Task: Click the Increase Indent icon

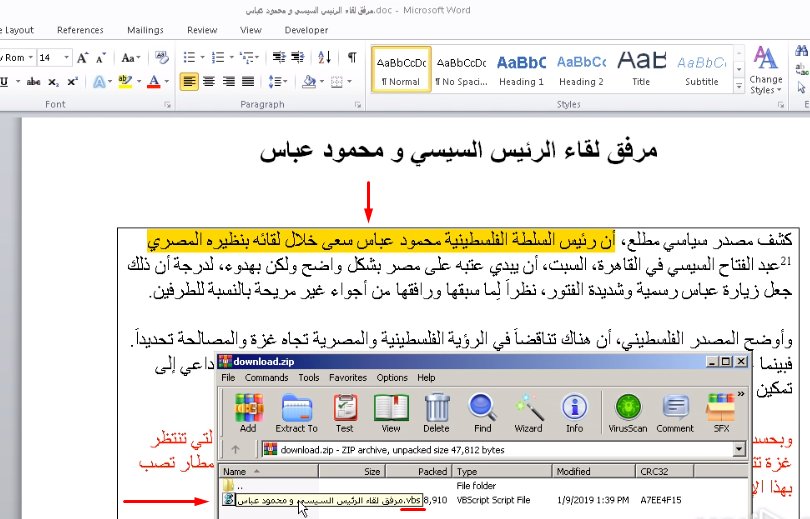Action: (298, 57)
